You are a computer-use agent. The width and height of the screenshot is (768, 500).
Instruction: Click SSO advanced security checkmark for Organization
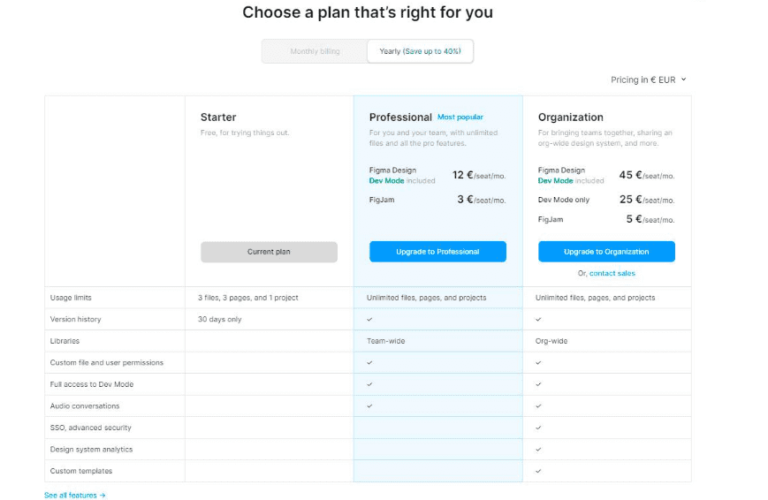click(539, 428)
